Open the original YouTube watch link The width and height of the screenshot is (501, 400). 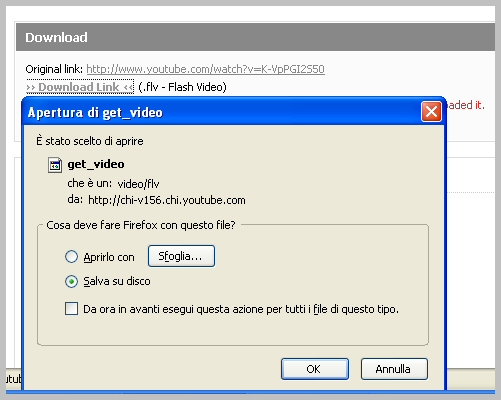click(205, 69)
